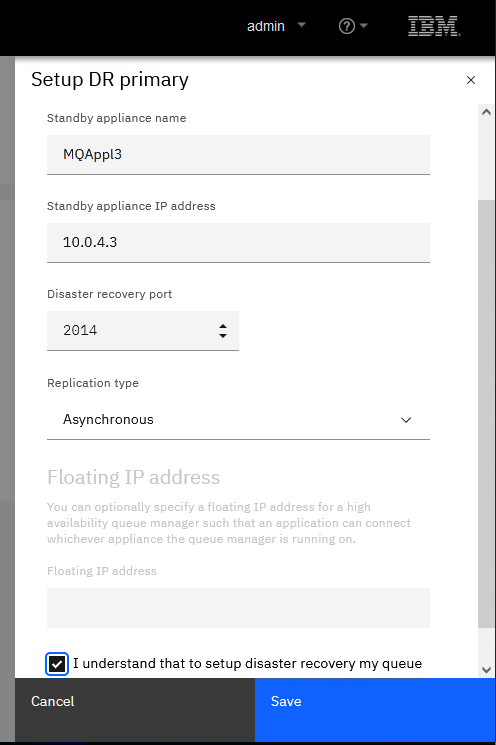
Task: Click the Floating IP address input field
Action: (x=238, y=608)
